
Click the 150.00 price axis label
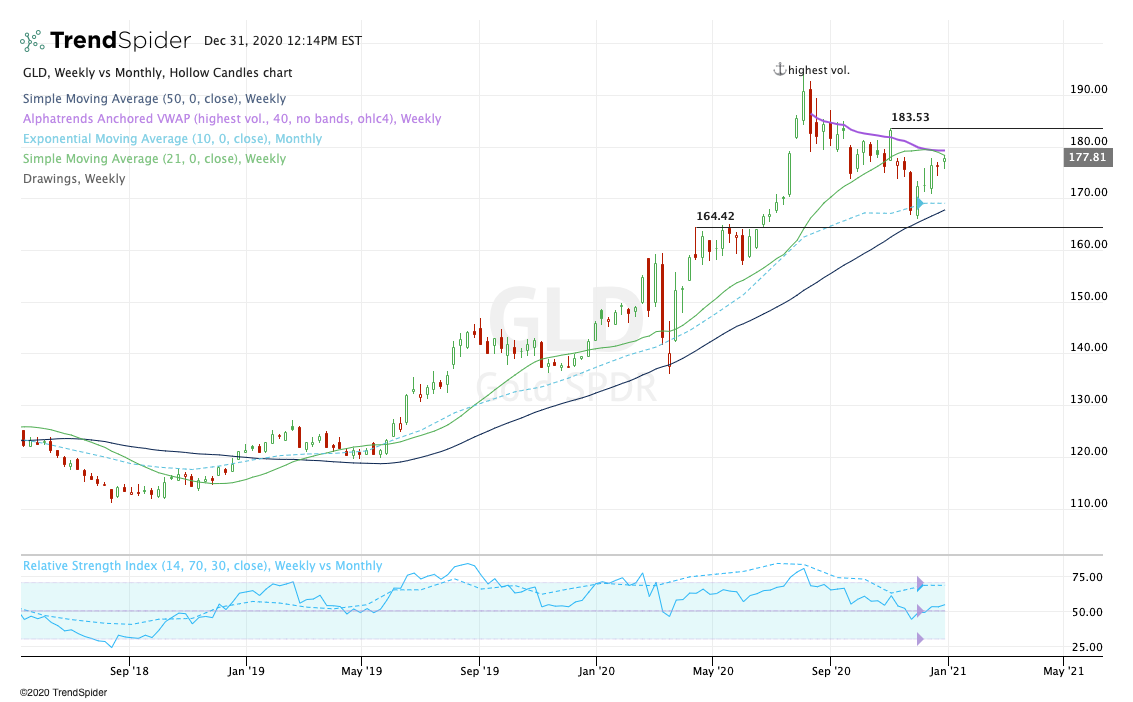1088,296
